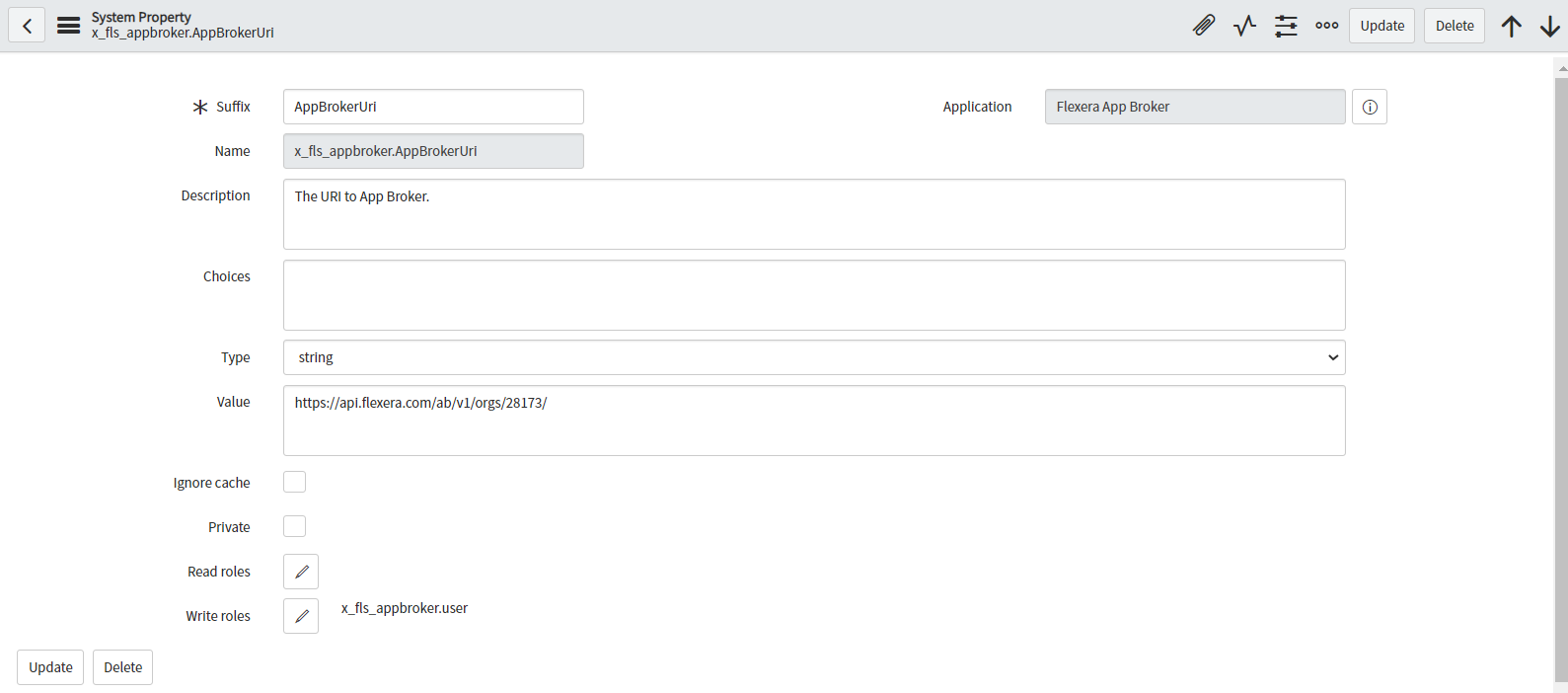The width and height of the screenshot is (1568, 693).
Task: Go to previous record up arrow
Action: point(1512,26)
